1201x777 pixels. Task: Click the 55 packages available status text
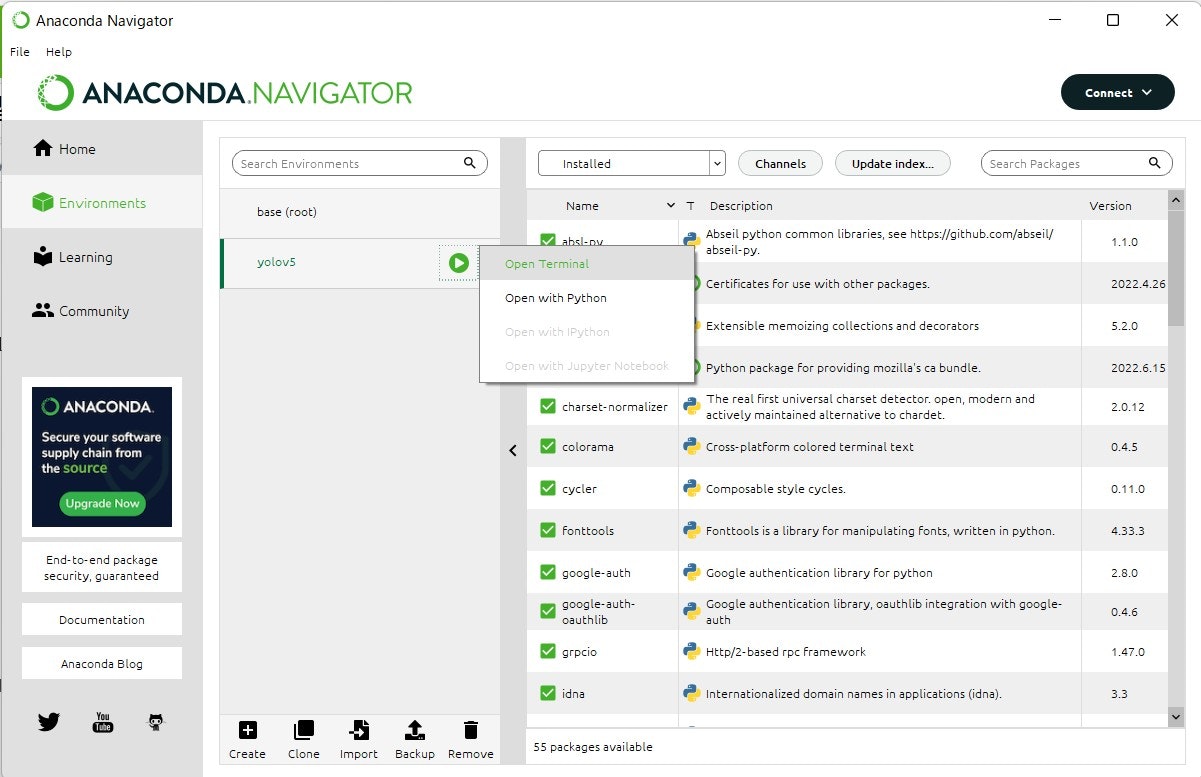pos(593,747)
